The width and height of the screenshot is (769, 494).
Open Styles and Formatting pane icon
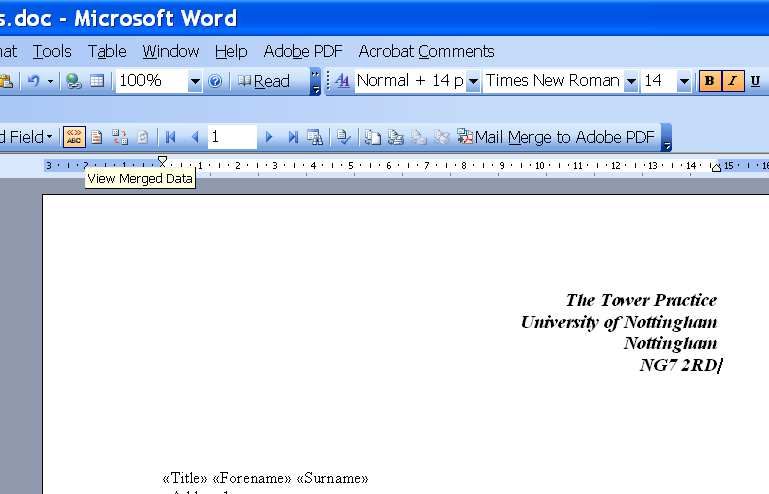[342, 81]
